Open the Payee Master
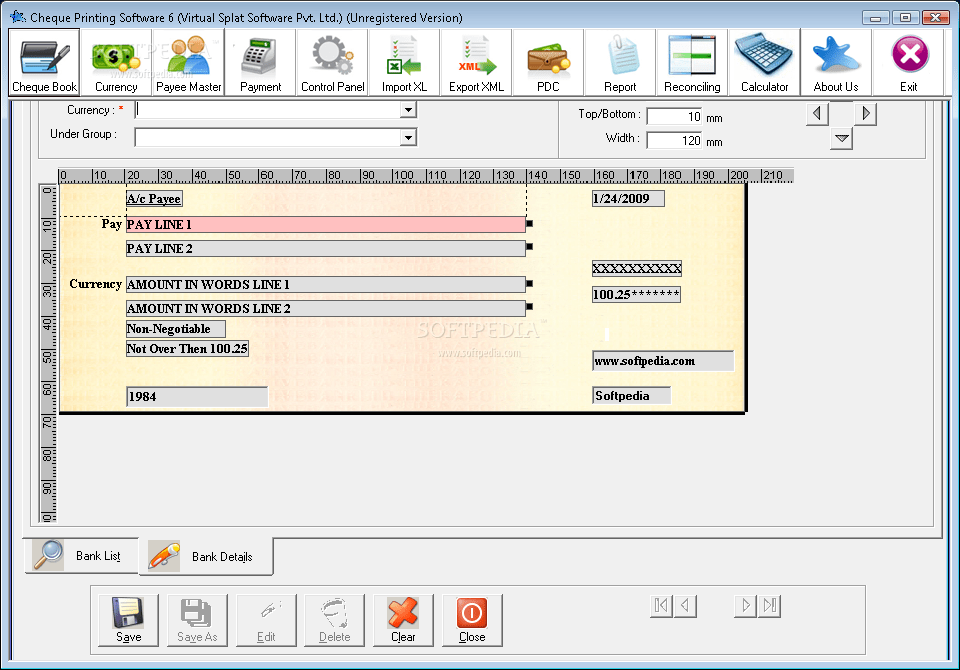Image resolution: width=960 pixels, height=670 pixels. (x=187, y=60)
